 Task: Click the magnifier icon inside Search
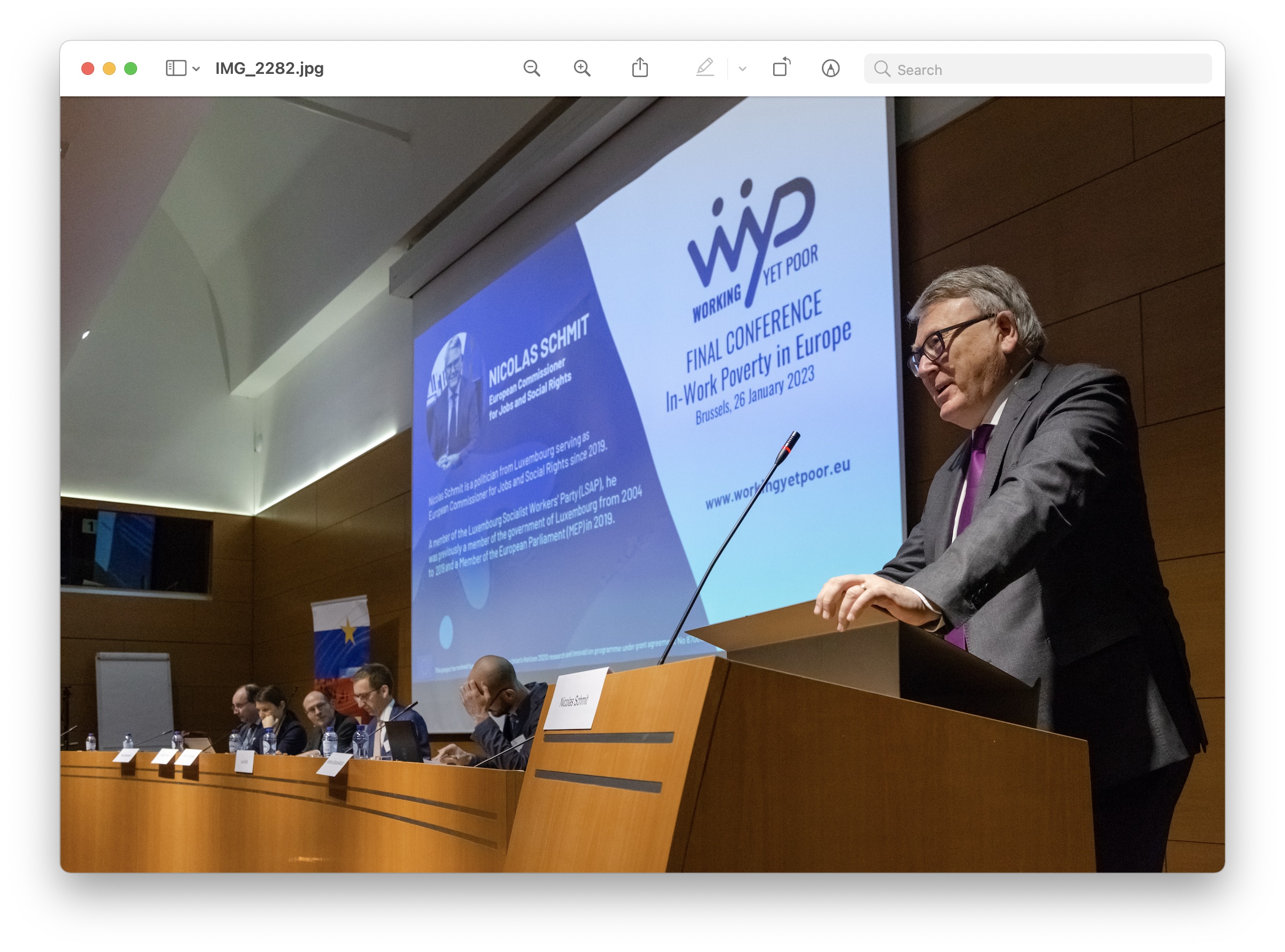(x=882, y=69)
